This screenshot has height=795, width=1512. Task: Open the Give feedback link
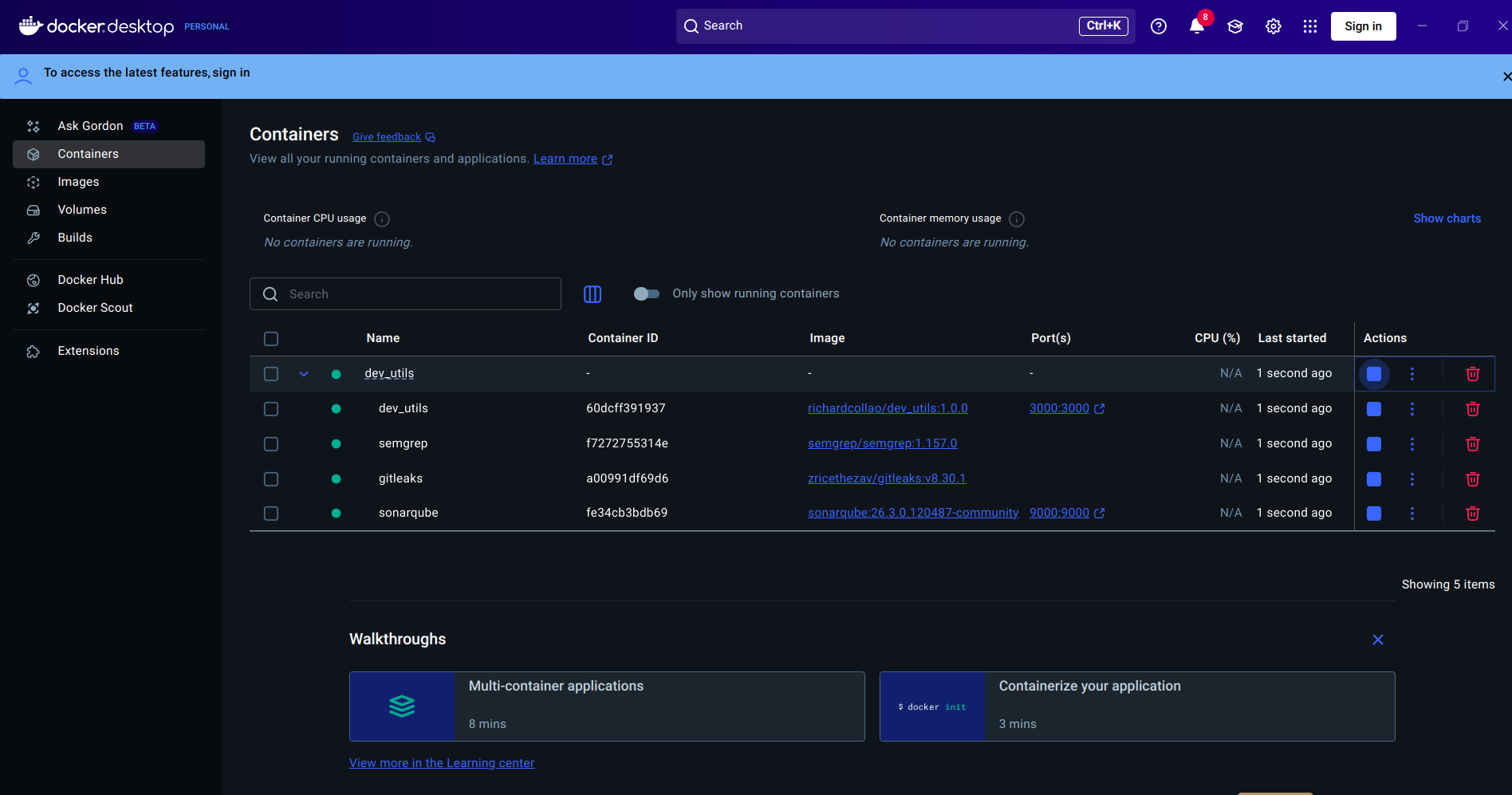click(x=394, y=137)
